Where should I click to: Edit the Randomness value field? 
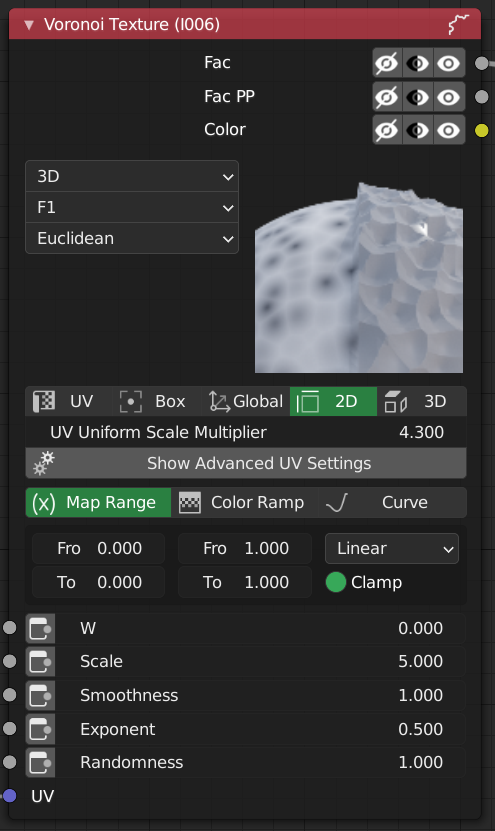pos(260,763)
